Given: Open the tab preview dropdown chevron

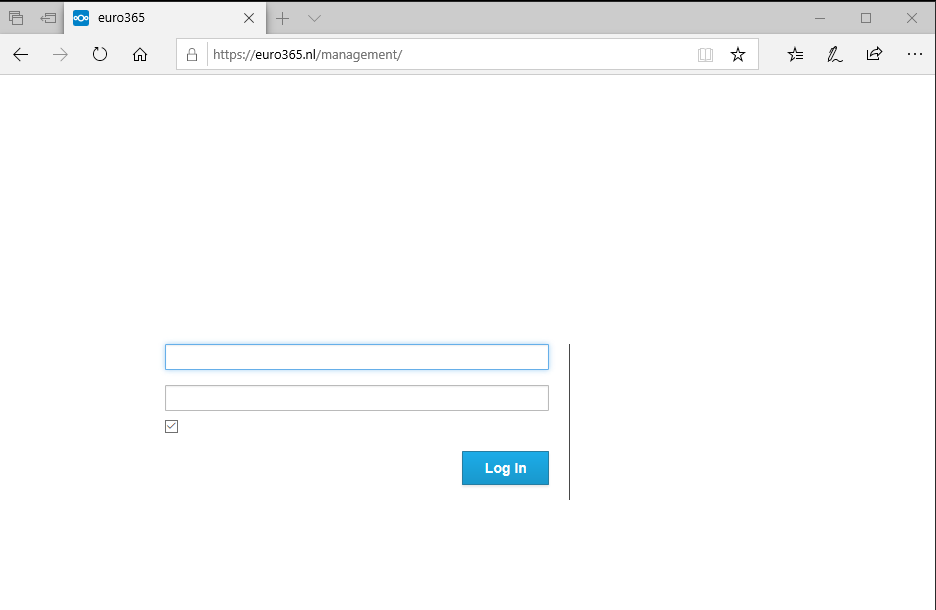Looking at the screenshot, I should pos(314,18).
